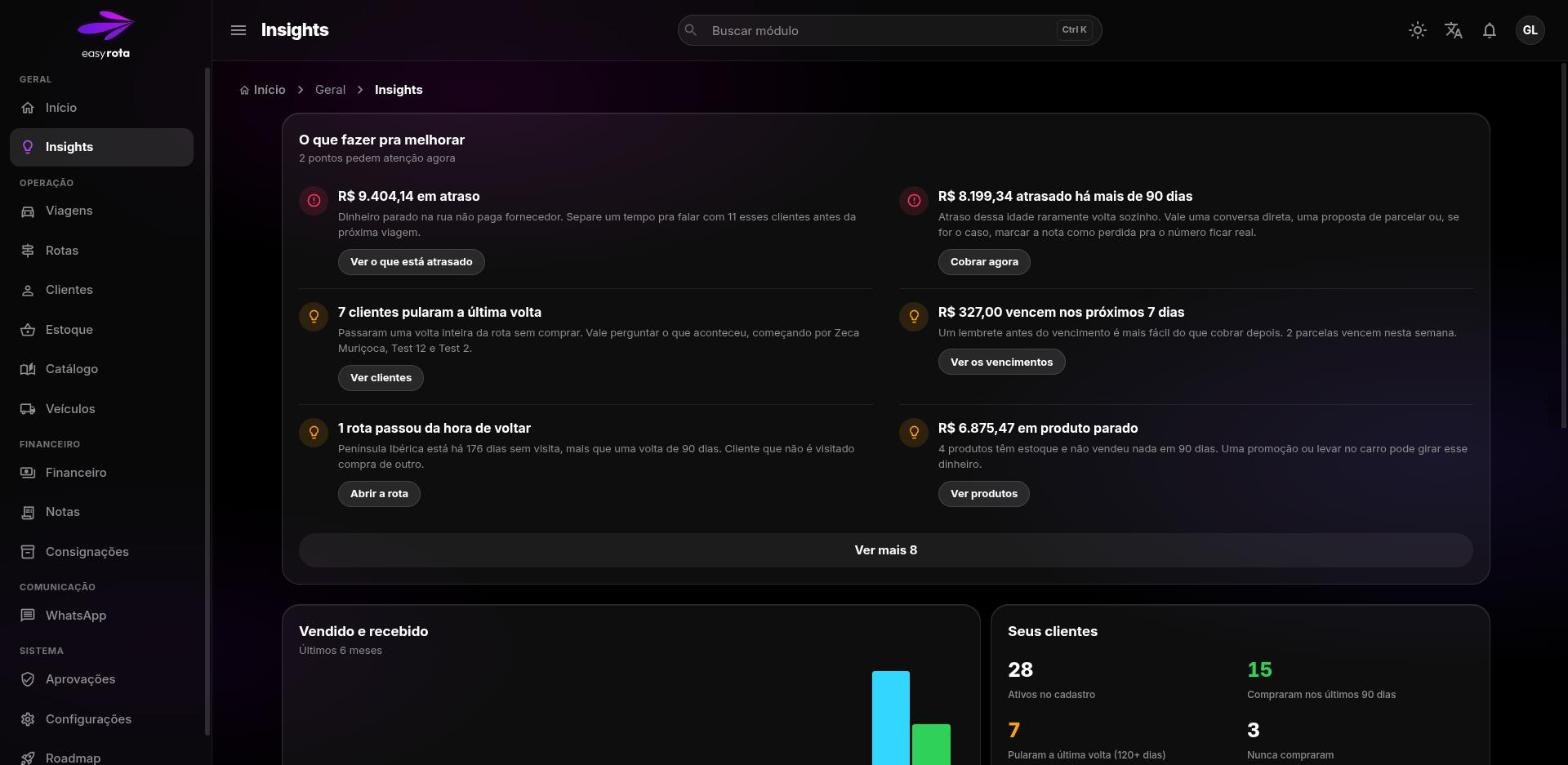Click the alert icon beside R$ 9.404,14 em atraso
The width and height of the screenshot is (1568, 765).
[x=313, y=201]
